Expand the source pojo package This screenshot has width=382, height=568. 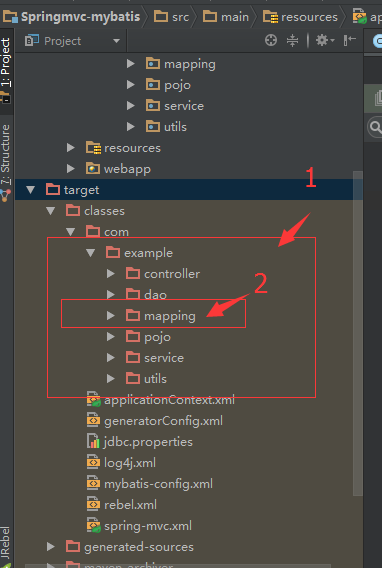coord(131,85)
